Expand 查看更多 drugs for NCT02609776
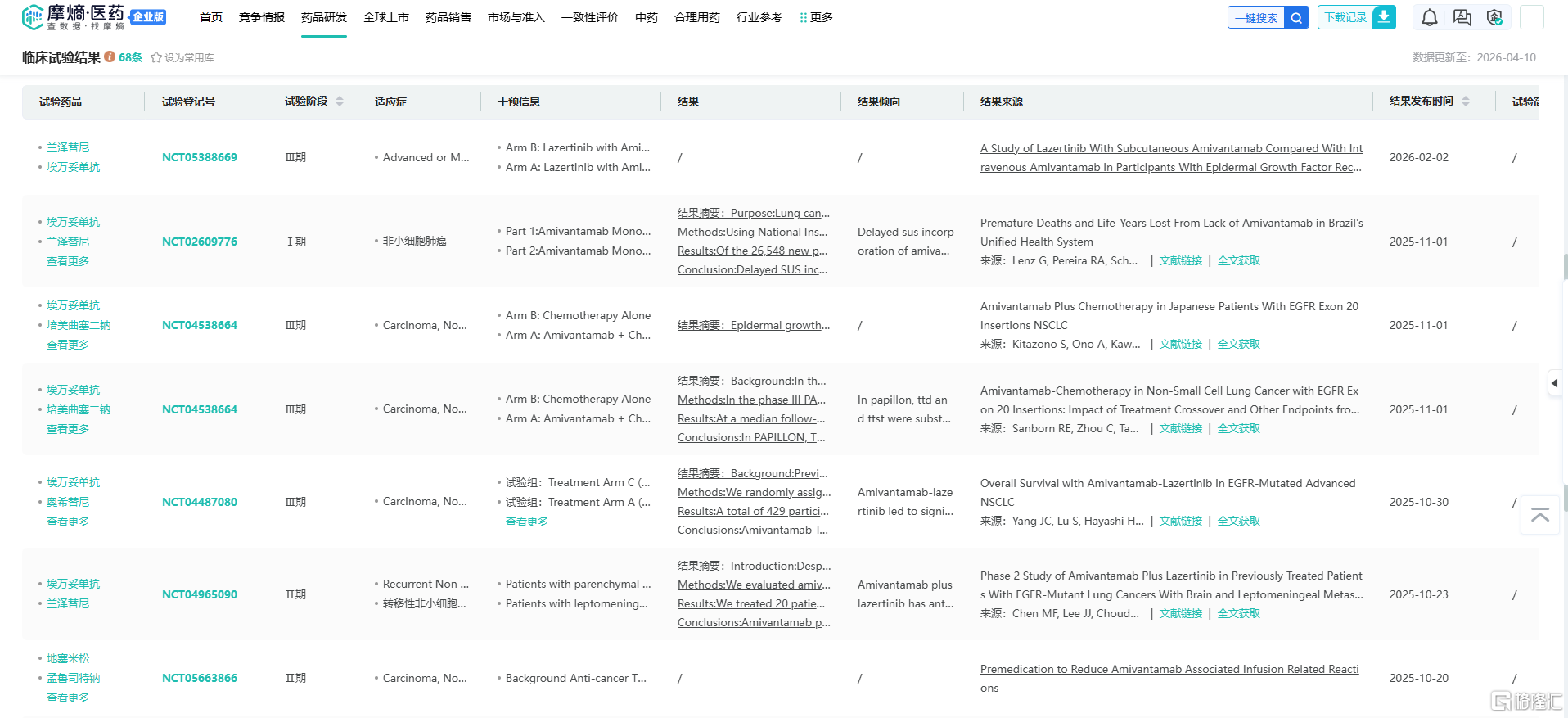The width and height of the screenshot is (1568, 718). click(68, 261)
